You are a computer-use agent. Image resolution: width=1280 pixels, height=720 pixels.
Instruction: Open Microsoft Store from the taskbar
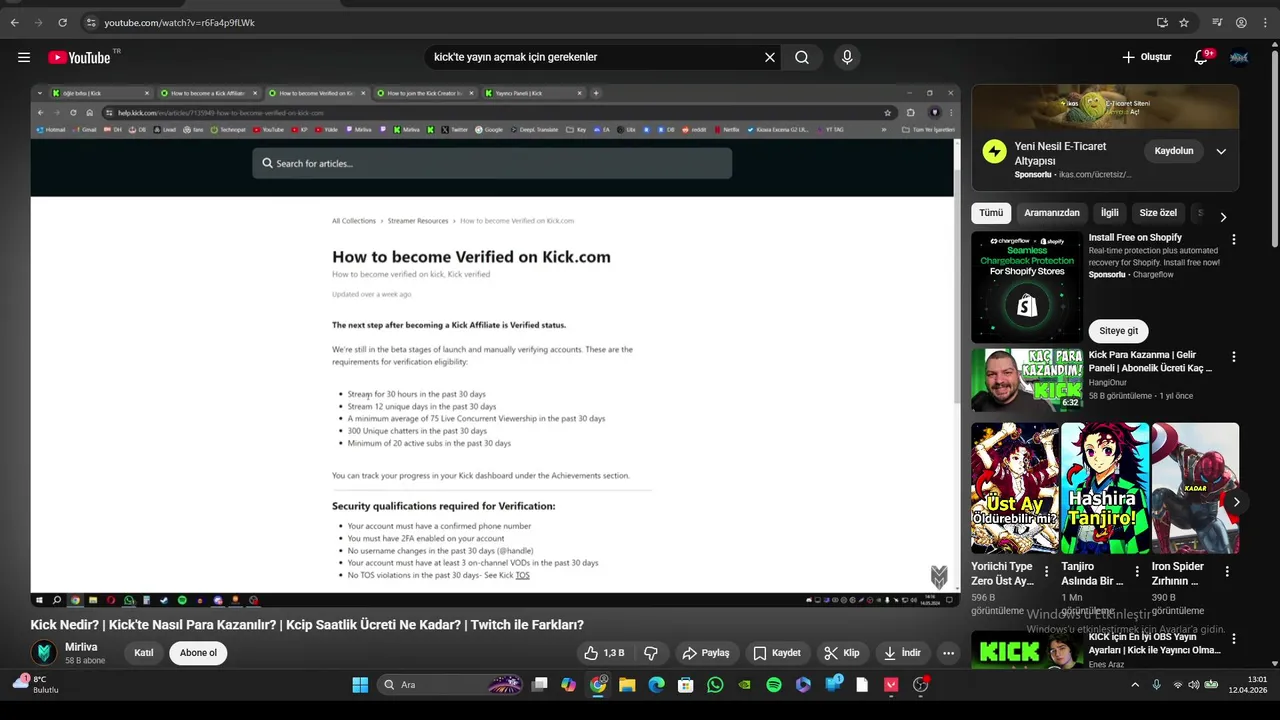(685, 685)
